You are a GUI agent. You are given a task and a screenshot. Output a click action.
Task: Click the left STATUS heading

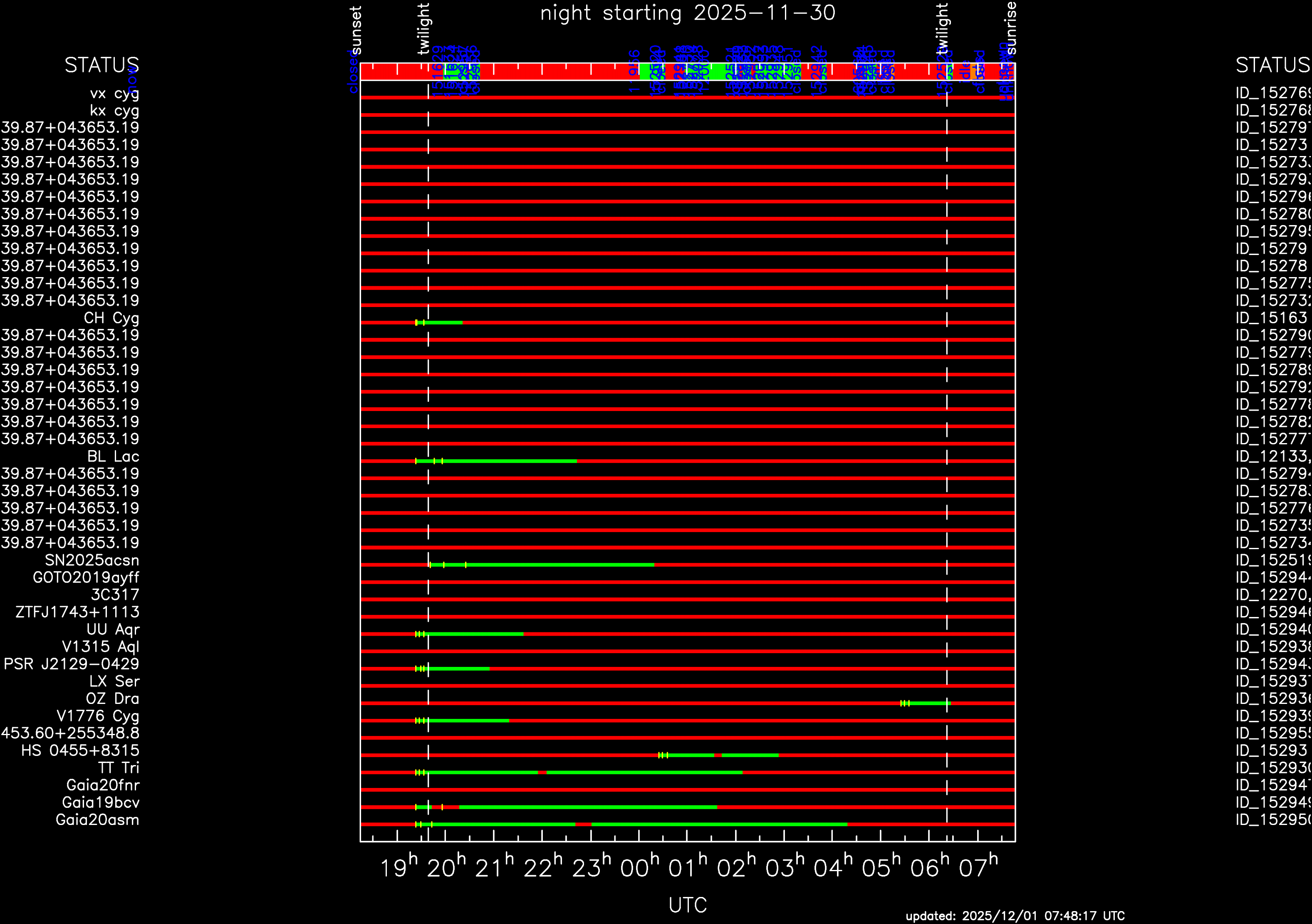coord(102,65)
